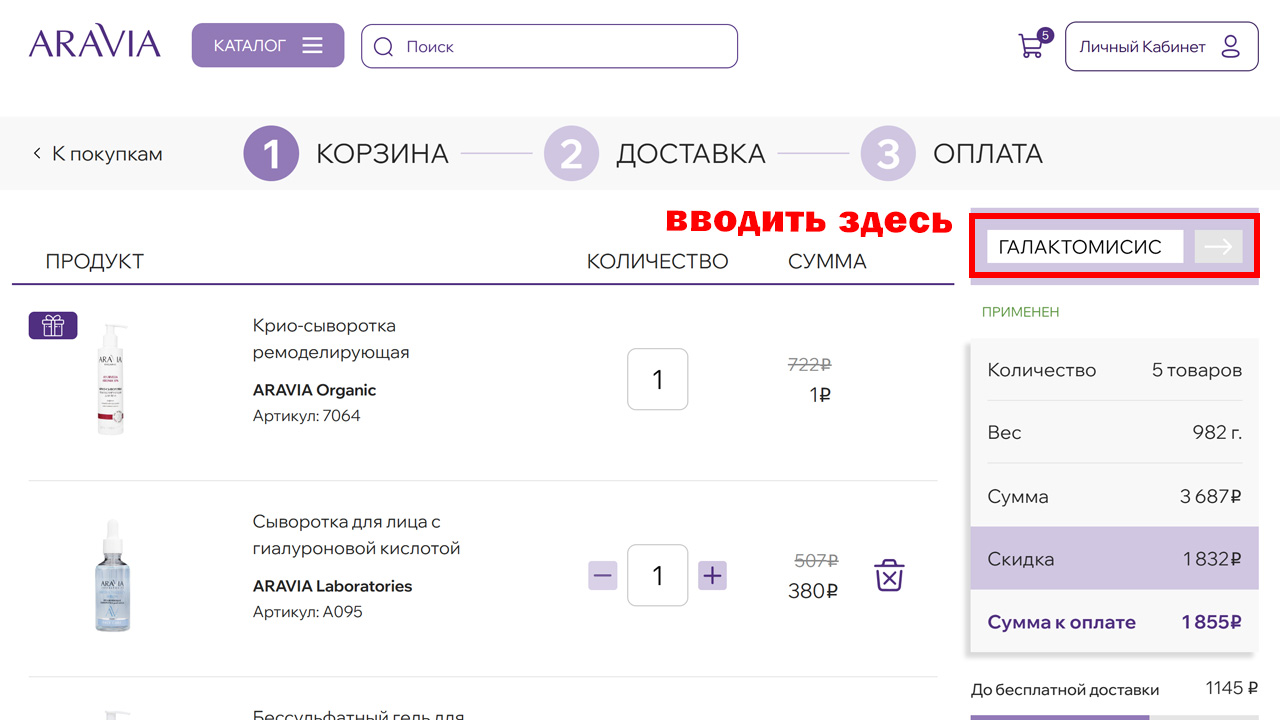Select step 2 Доставка
The height and width of the screenshot is (720, 1280).
click(655, 154)
